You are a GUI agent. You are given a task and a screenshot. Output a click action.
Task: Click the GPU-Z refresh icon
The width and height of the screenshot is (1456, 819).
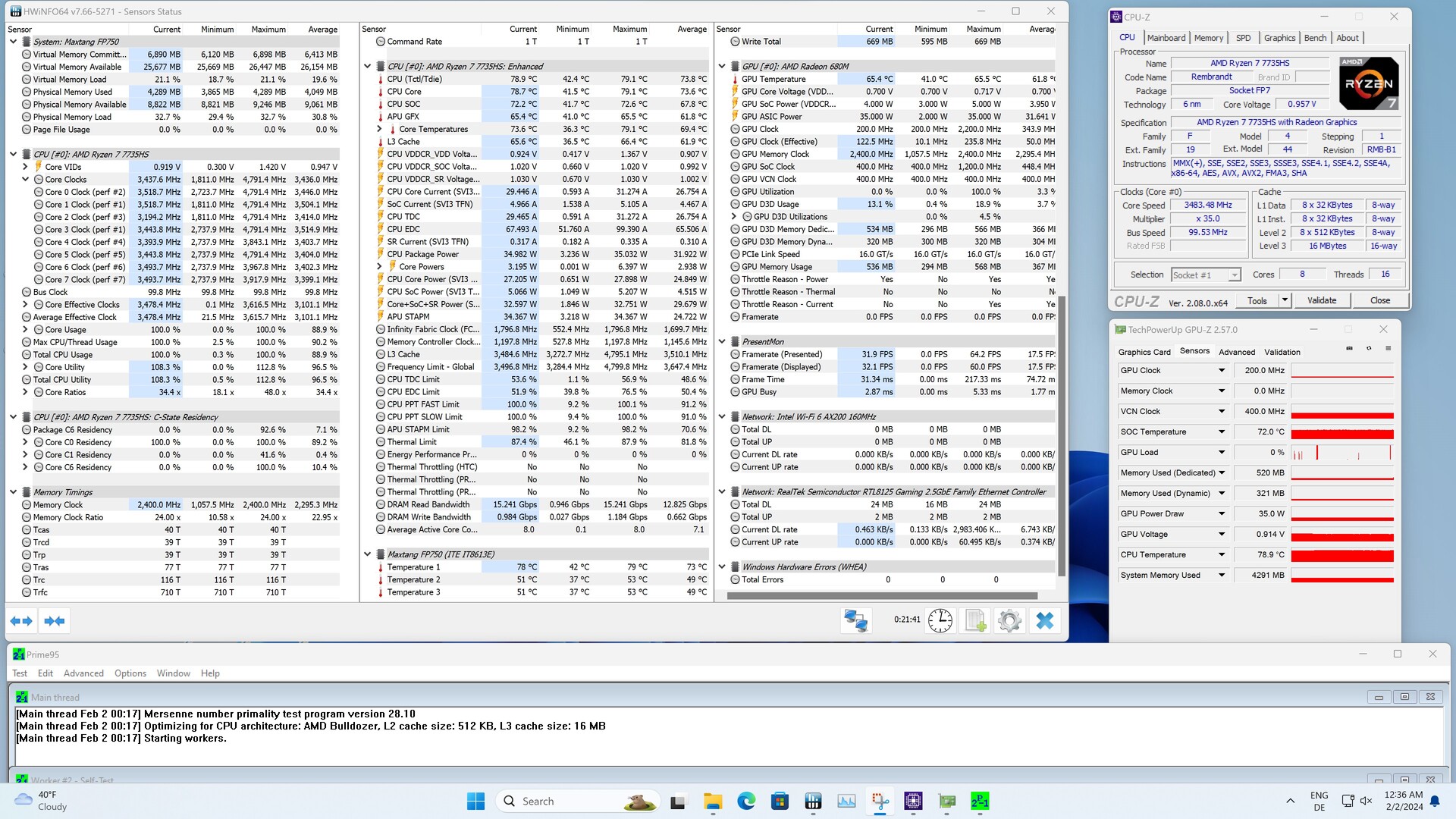(x=1369, y=349)
